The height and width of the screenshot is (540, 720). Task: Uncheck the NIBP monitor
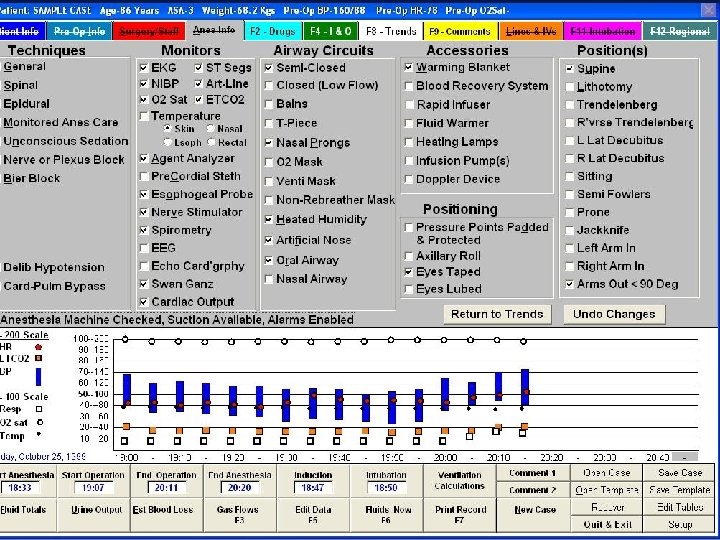(x=144, y=84)
